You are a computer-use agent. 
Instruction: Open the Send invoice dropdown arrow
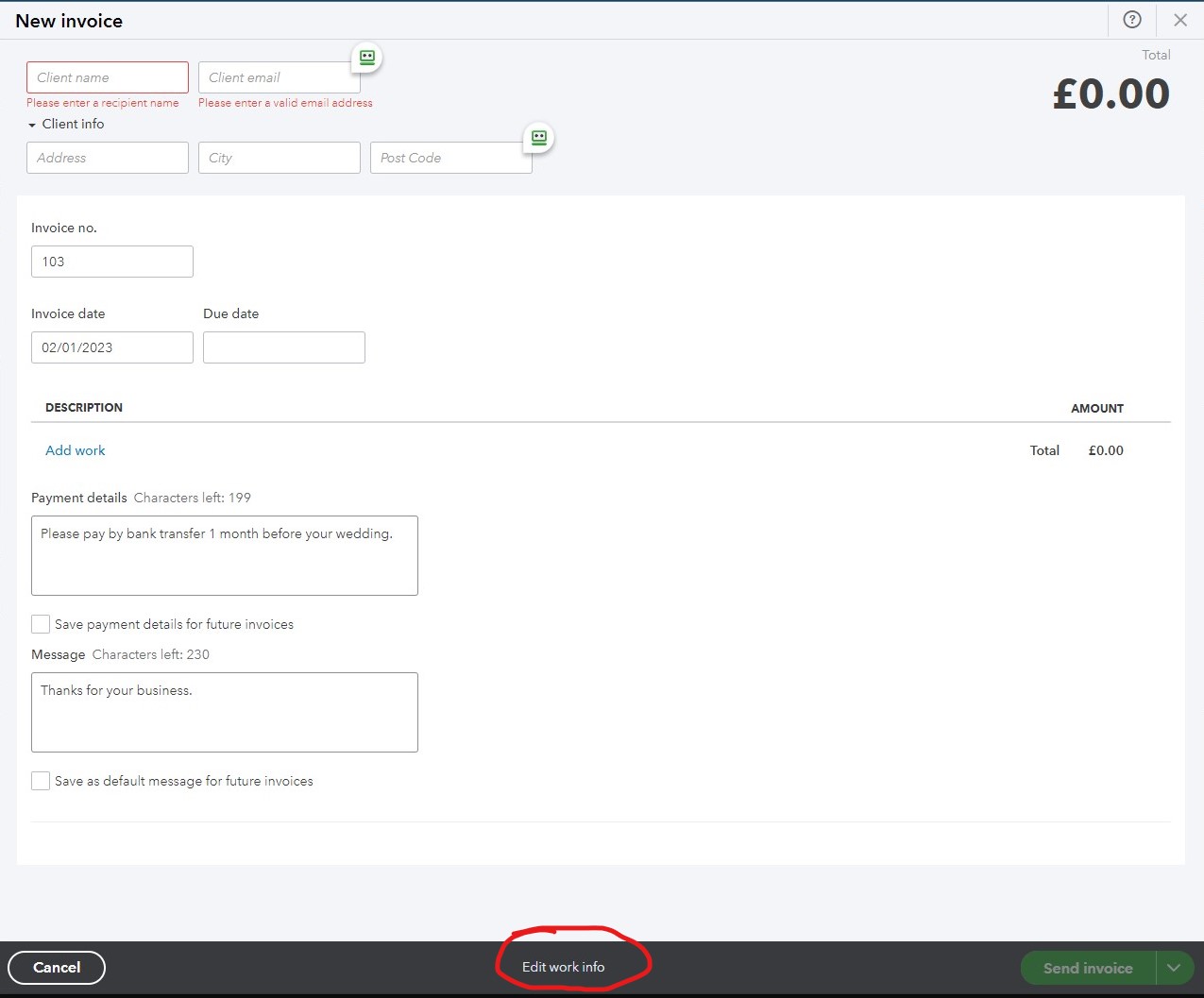(1174, 968)
